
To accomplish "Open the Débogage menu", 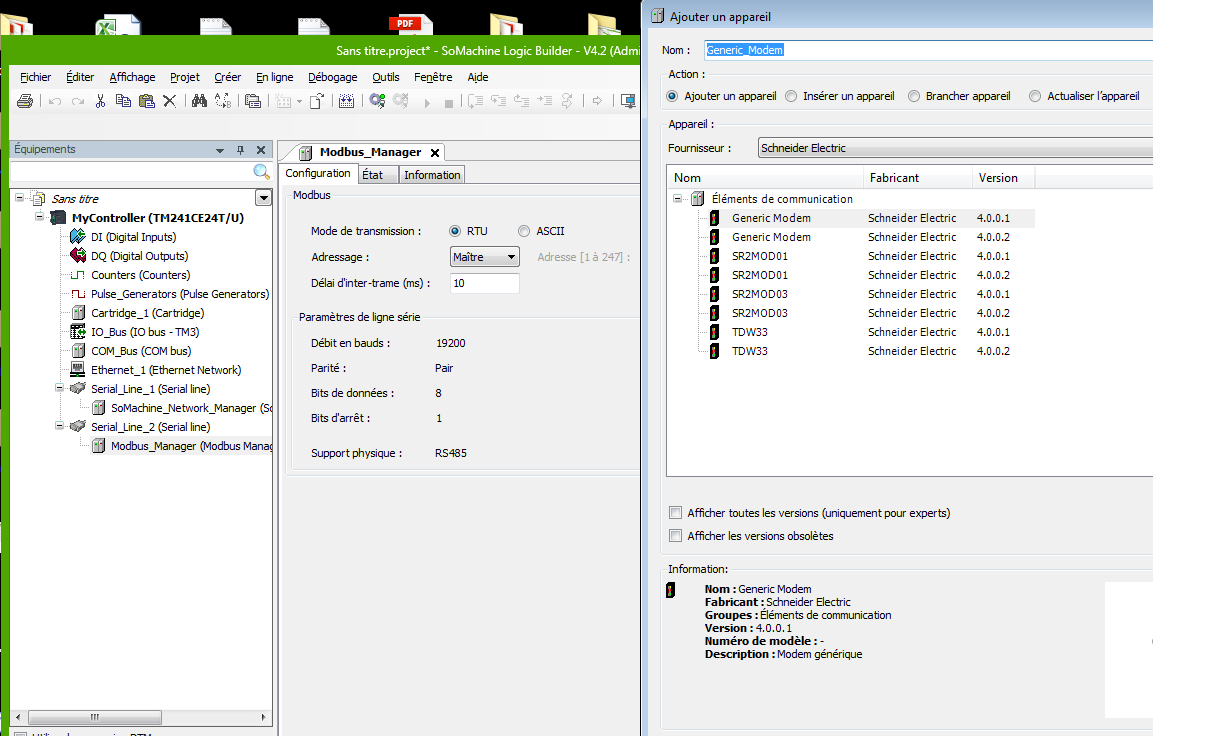I will 332,77.
